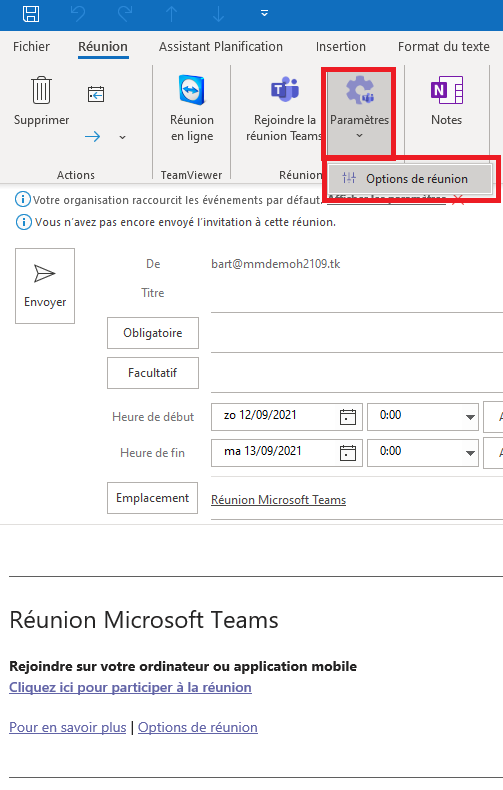Click Options de réunion link in body
Screen dimensions: 503x790
click(x=198, y=727)
